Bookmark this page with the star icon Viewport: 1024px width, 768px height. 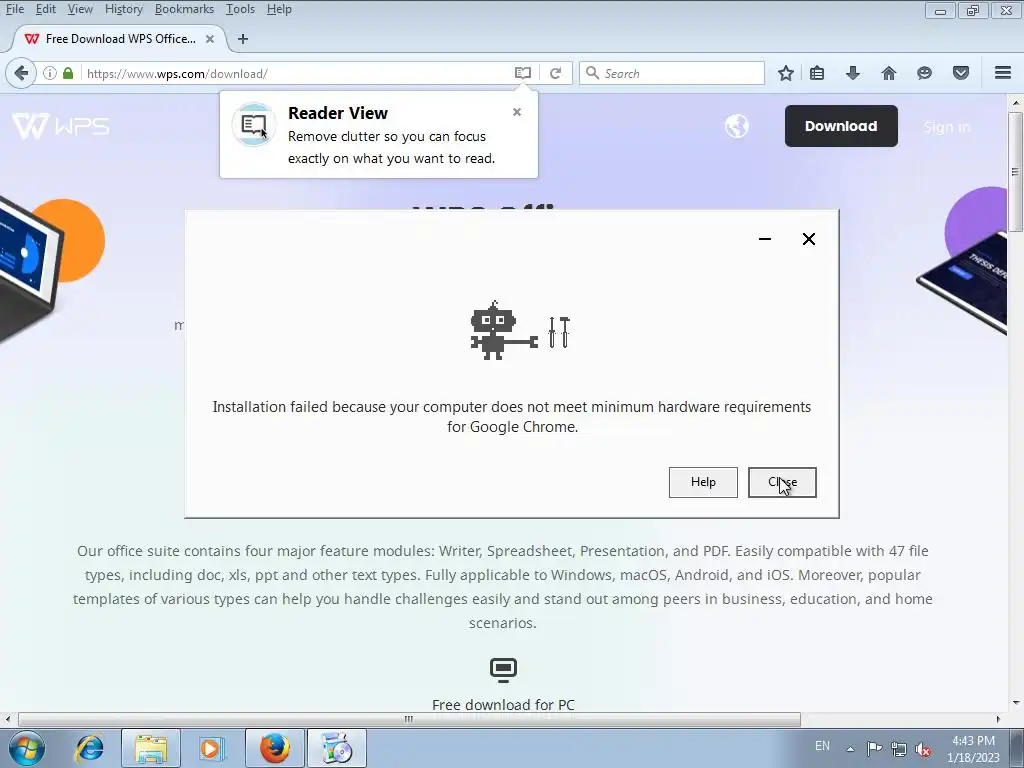point(786,73)
